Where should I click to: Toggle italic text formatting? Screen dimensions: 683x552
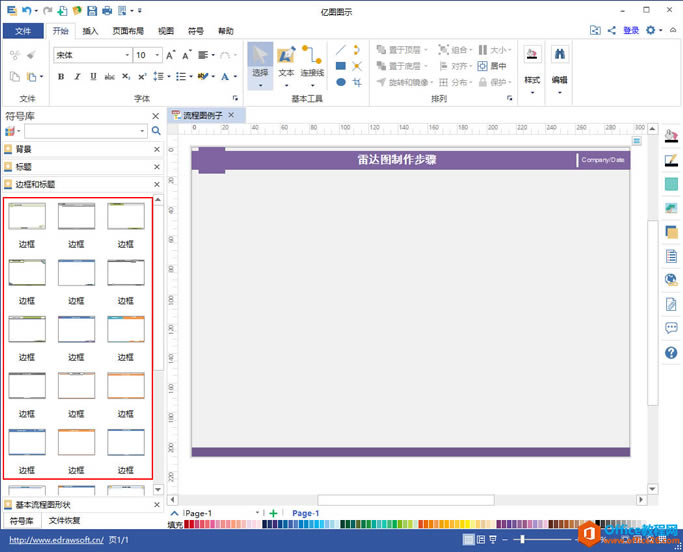click(77, 77)
